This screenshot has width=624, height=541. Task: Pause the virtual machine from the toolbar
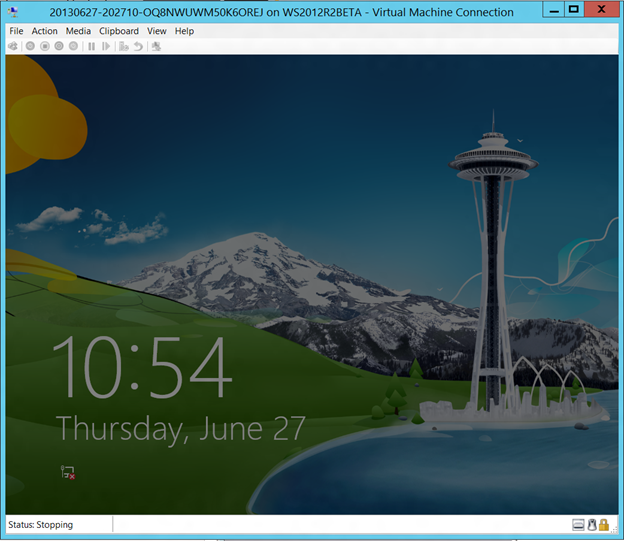92,46
